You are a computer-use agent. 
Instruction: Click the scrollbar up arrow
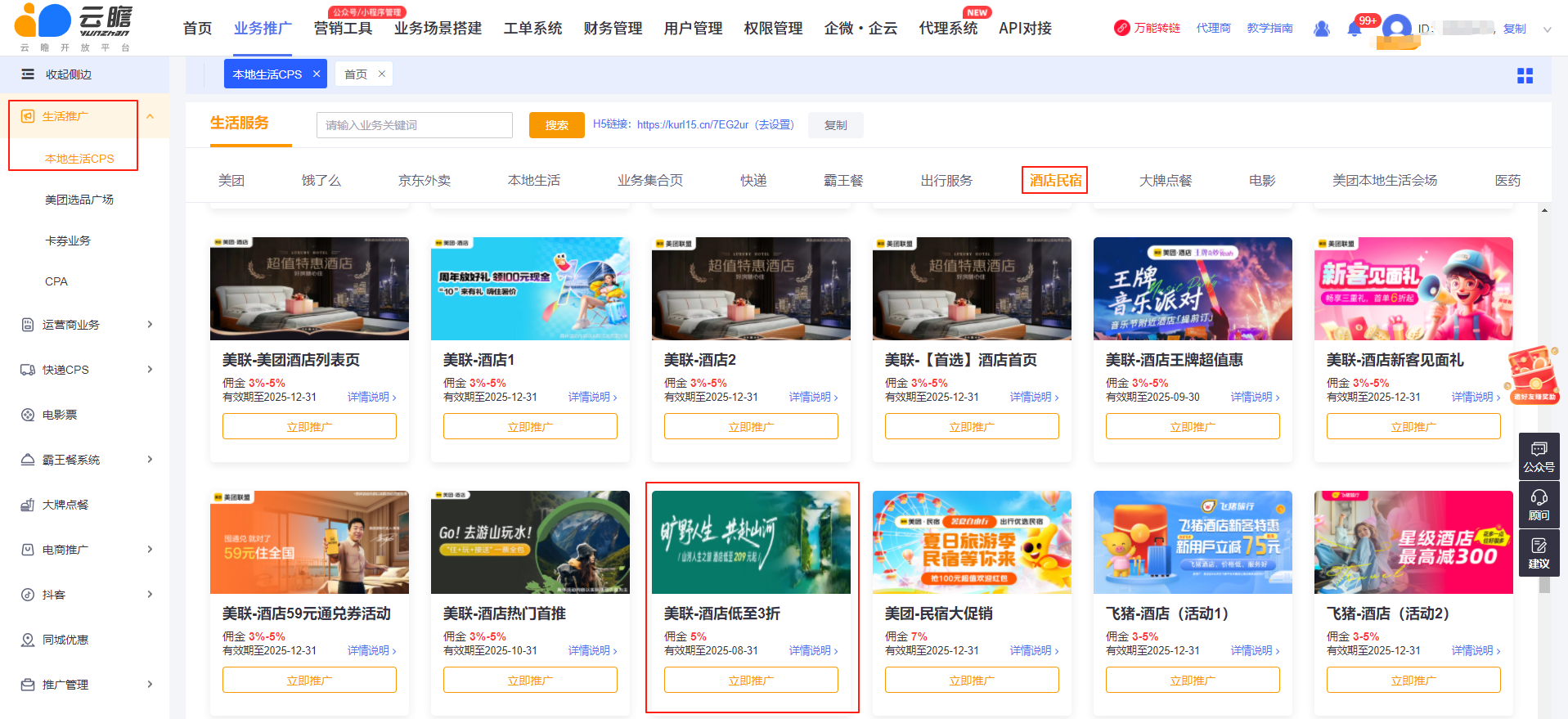1544,210
